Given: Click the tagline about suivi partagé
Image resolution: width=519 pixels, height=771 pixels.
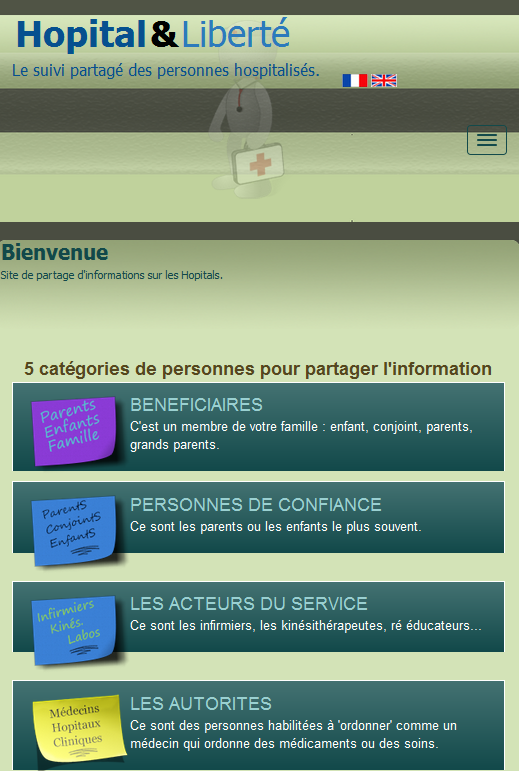Looking at the screenshot, I should (166, 70).
